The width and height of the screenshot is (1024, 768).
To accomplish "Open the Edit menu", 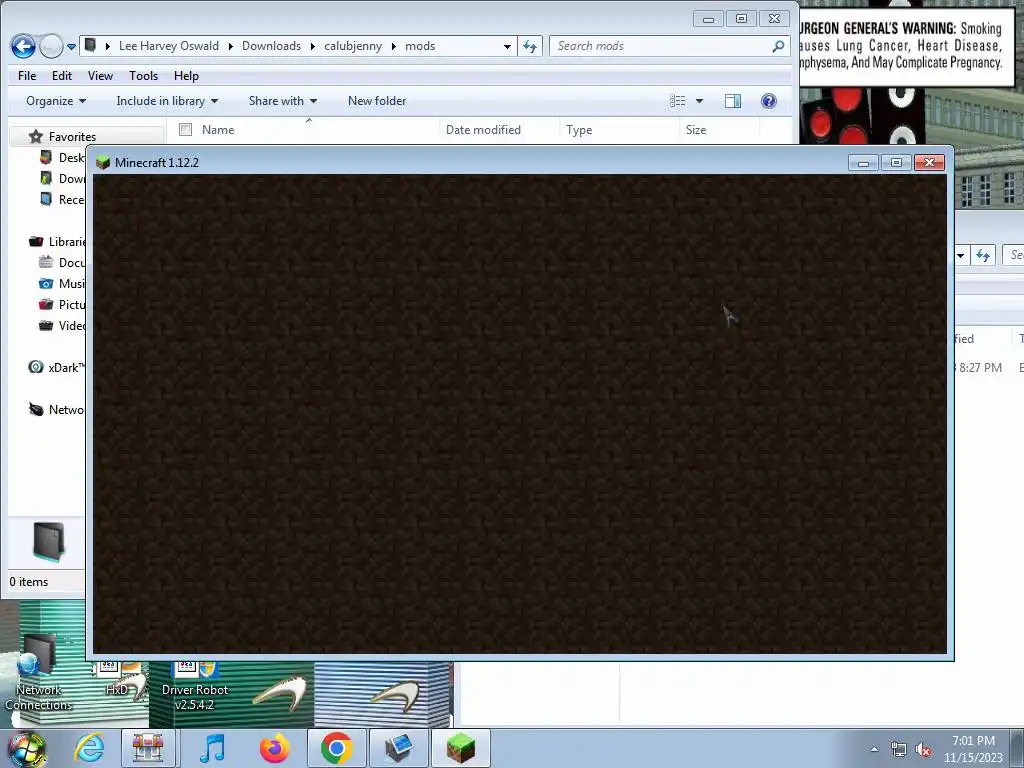I will click(x=62, y=76).
